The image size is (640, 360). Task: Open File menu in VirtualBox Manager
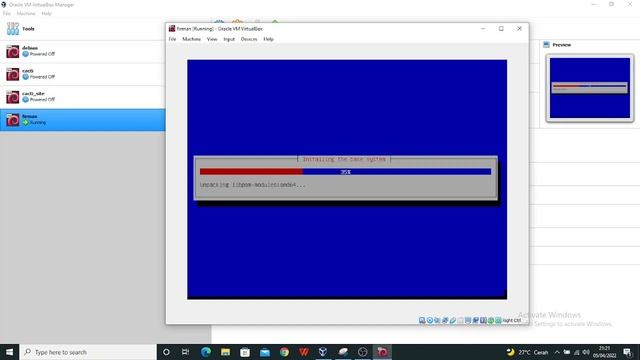7,13
